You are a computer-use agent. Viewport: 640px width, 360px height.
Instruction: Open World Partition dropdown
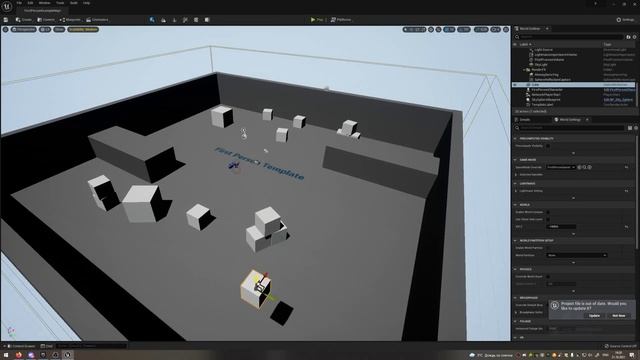click(x=576, y=255)
